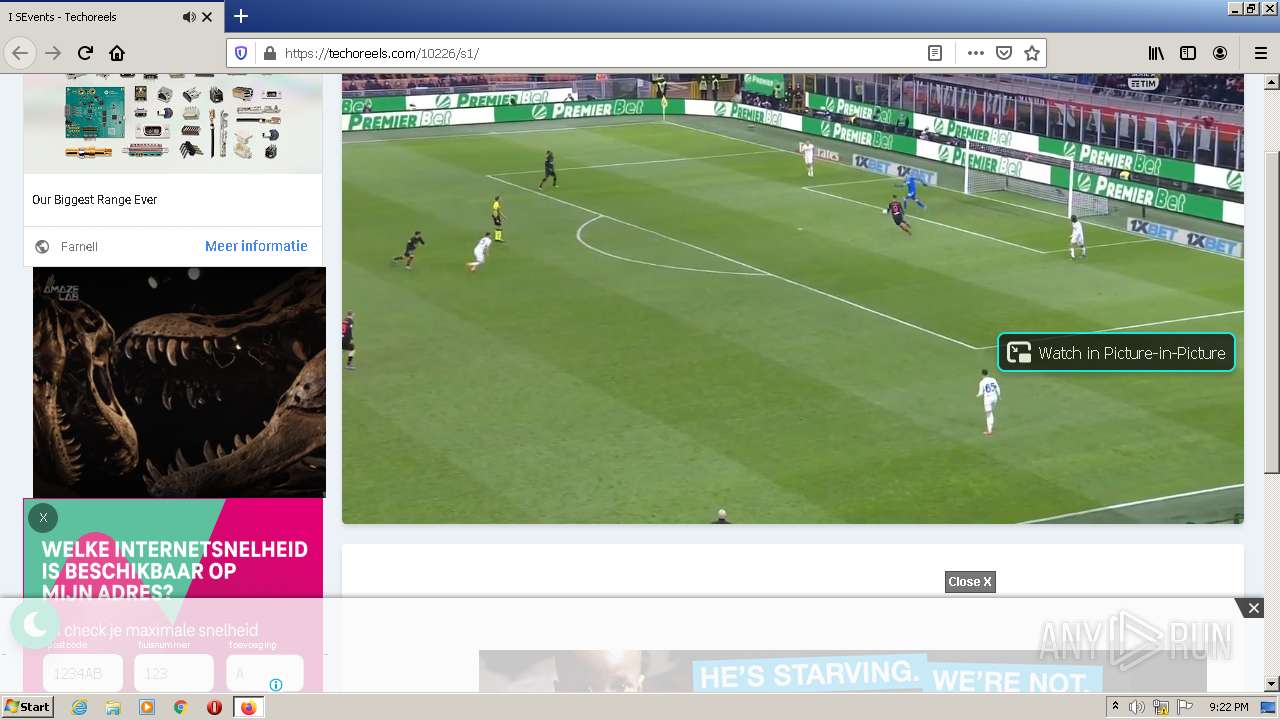Click the vertical page scrollbar

(x=1272, y=312)
